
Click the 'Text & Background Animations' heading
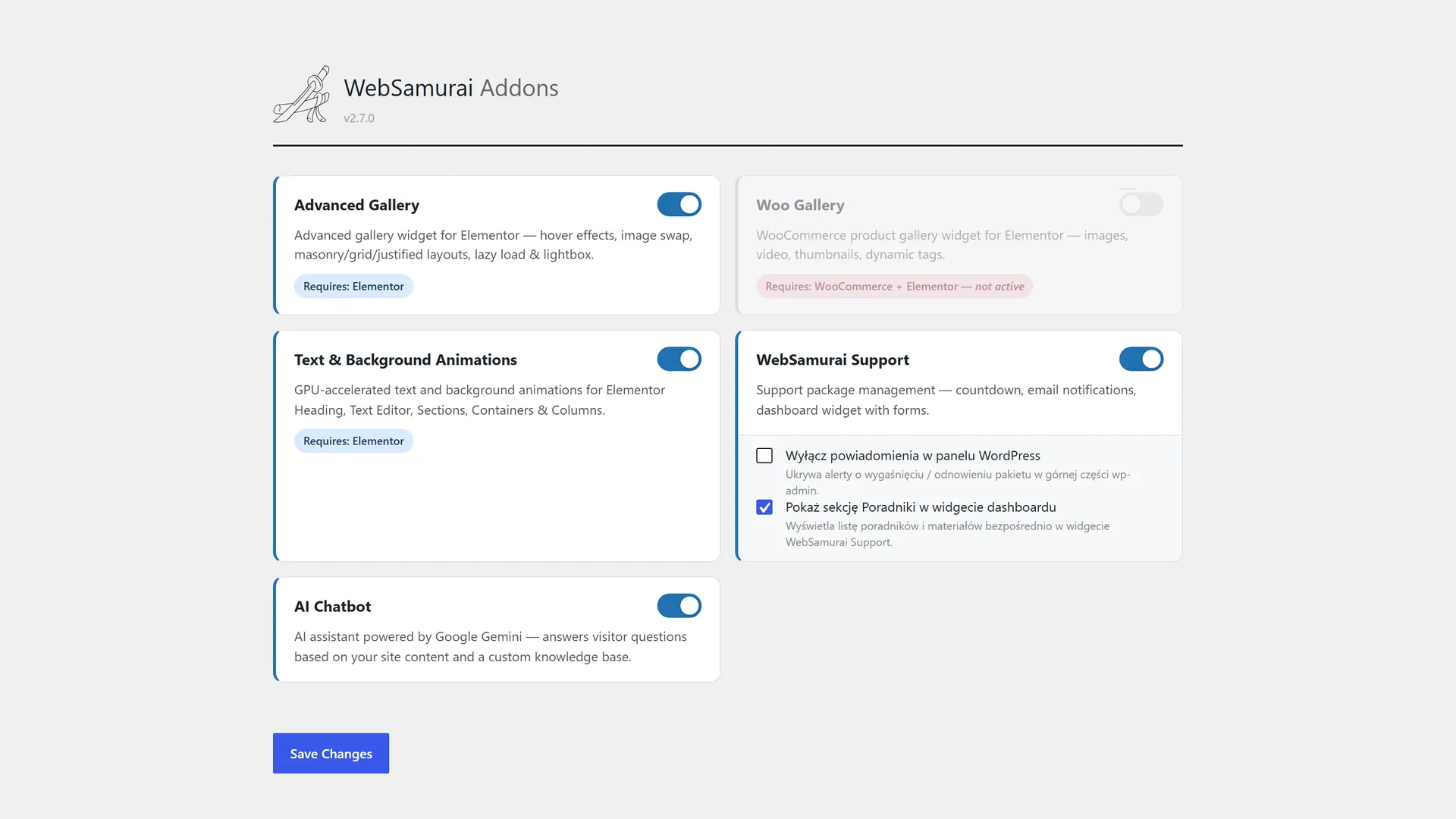406,359
